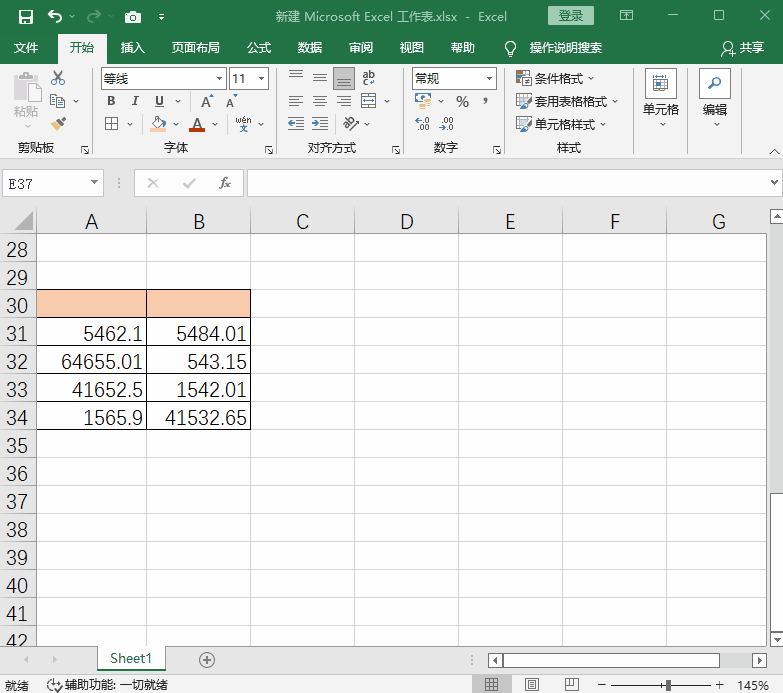
Task: Click the 共享 share button
Action: click(743, 48)
